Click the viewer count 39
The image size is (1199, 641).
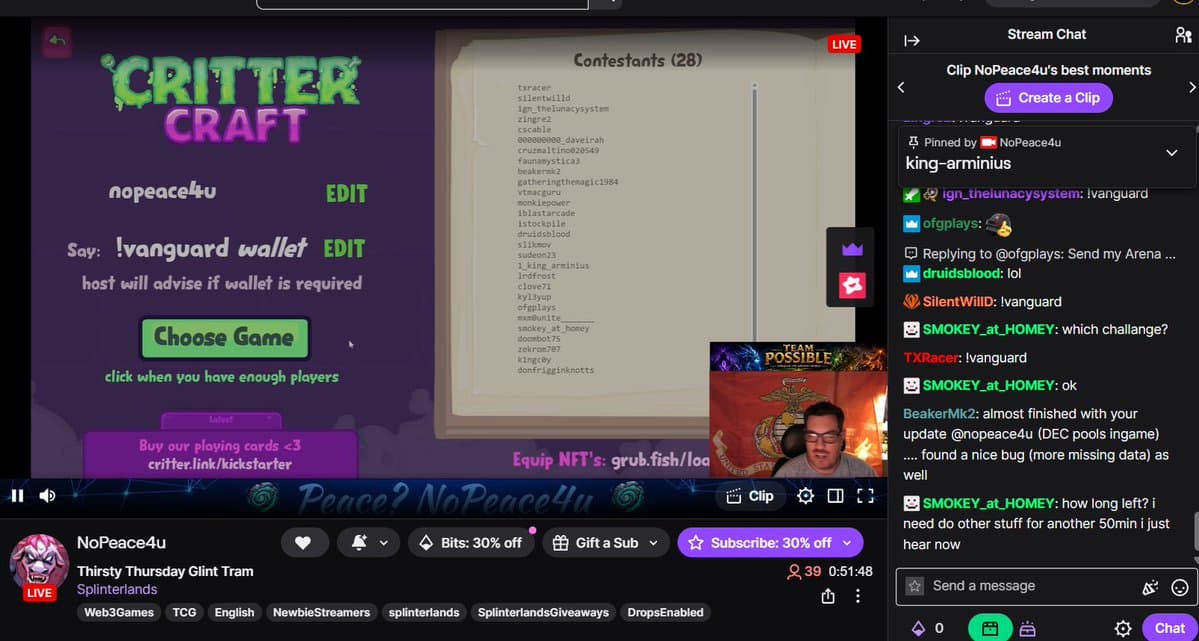pyautogui.click(x=804, y=571)
